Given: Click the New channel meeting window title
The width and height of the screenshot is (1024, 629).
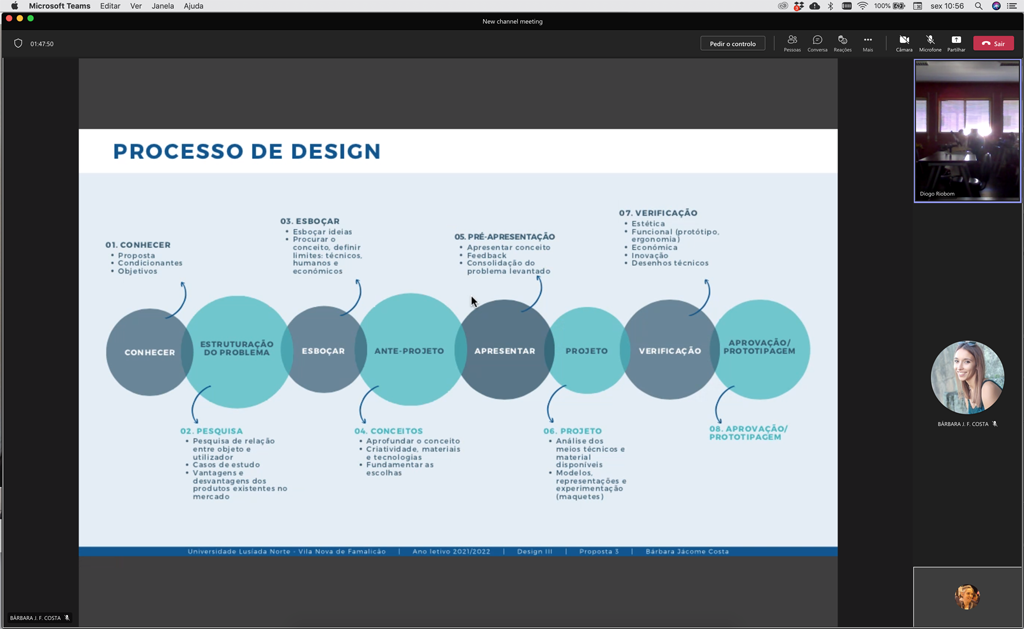Looking at the screenshot, I should click(x=512, y=22).
